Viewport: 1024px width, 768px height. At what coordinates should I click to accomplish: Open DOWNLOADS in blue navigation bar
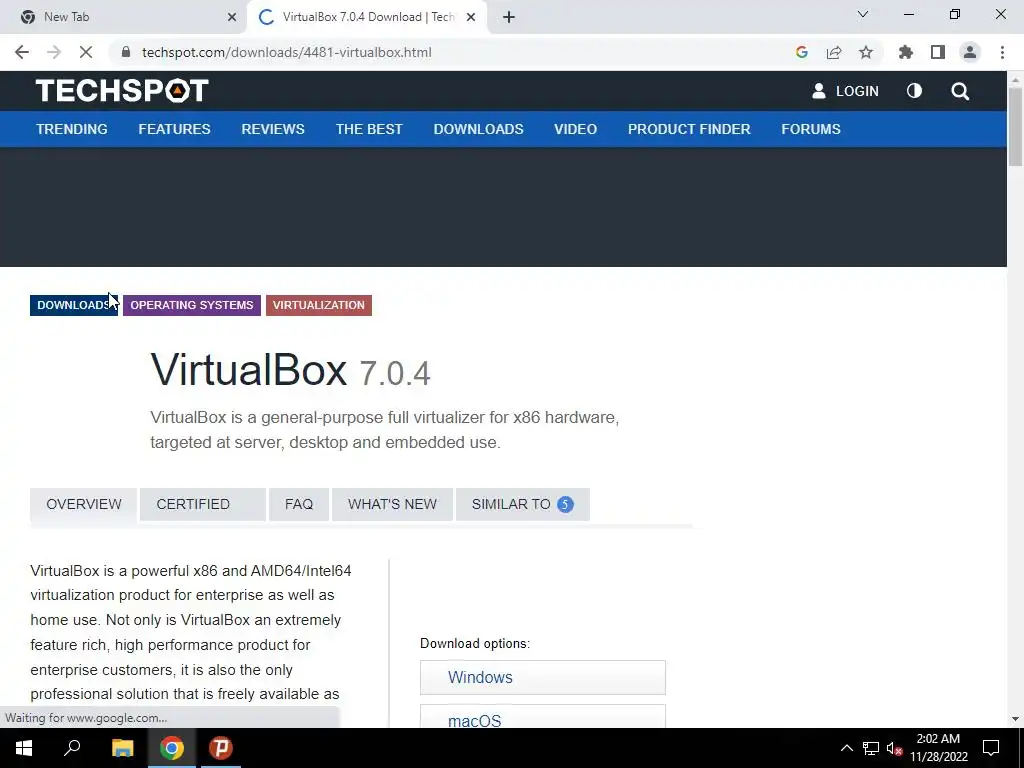point(479,129)
